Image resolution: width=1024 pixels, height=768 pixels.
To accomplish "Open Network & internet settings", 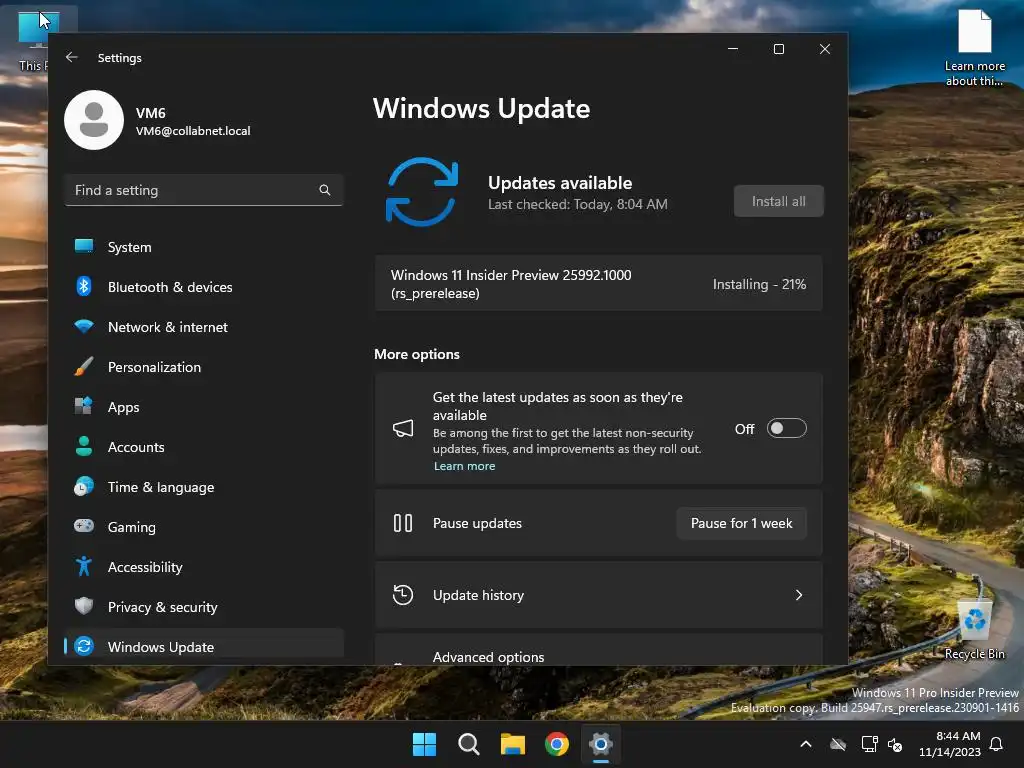I will [204, 327].
